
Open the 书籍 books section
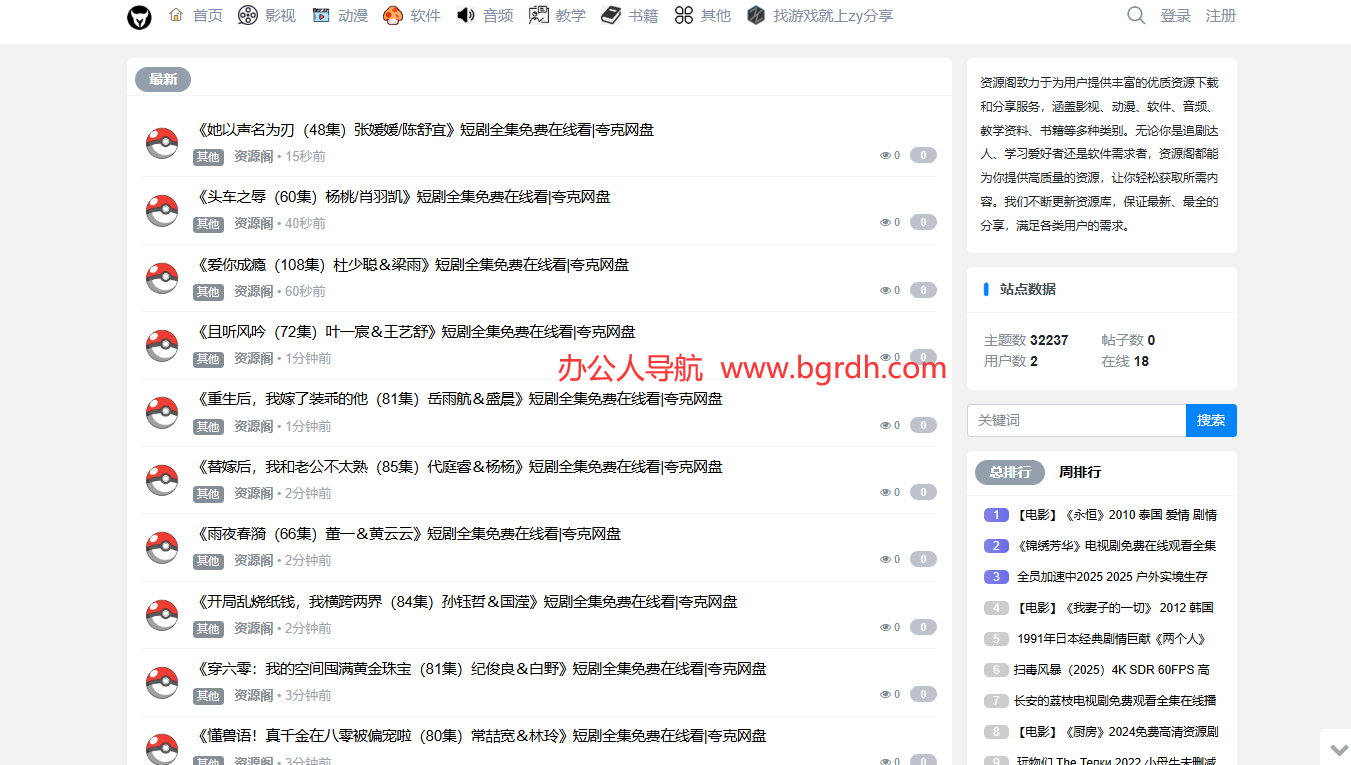click(630, 16)
